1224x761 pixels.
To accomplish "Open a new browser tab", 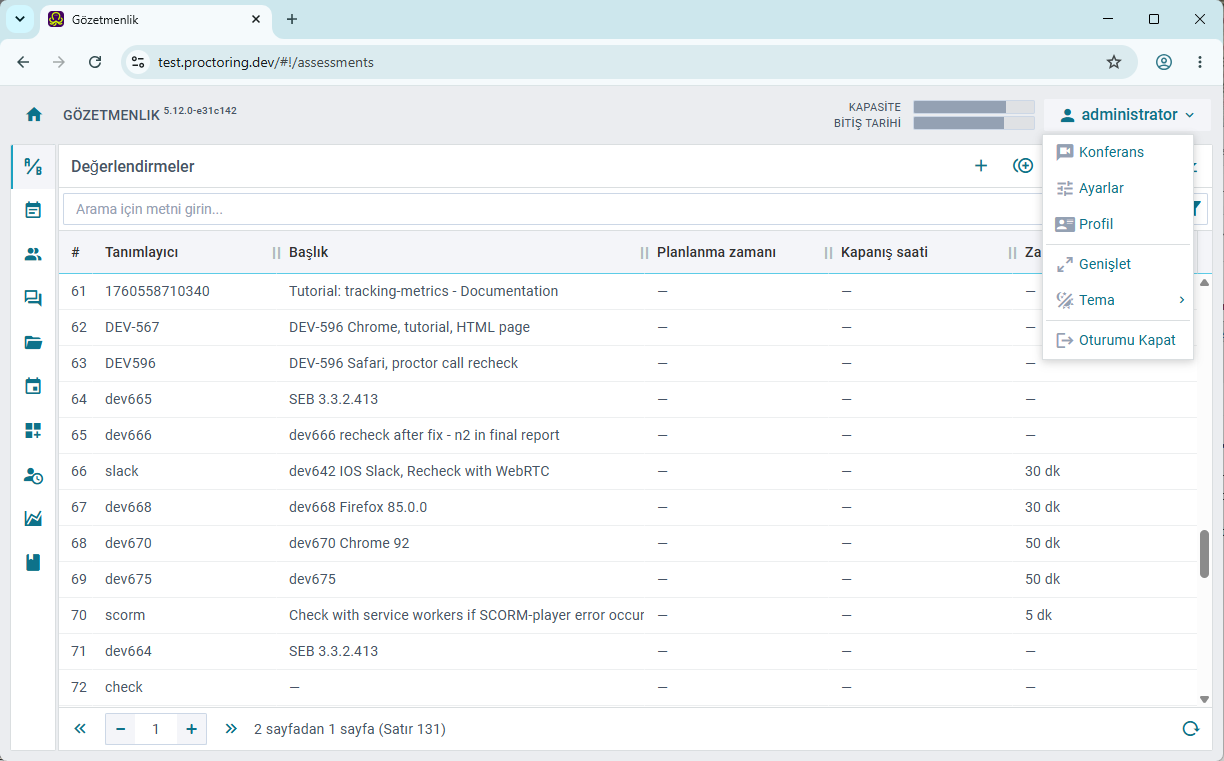I will [x=292, y=19].
